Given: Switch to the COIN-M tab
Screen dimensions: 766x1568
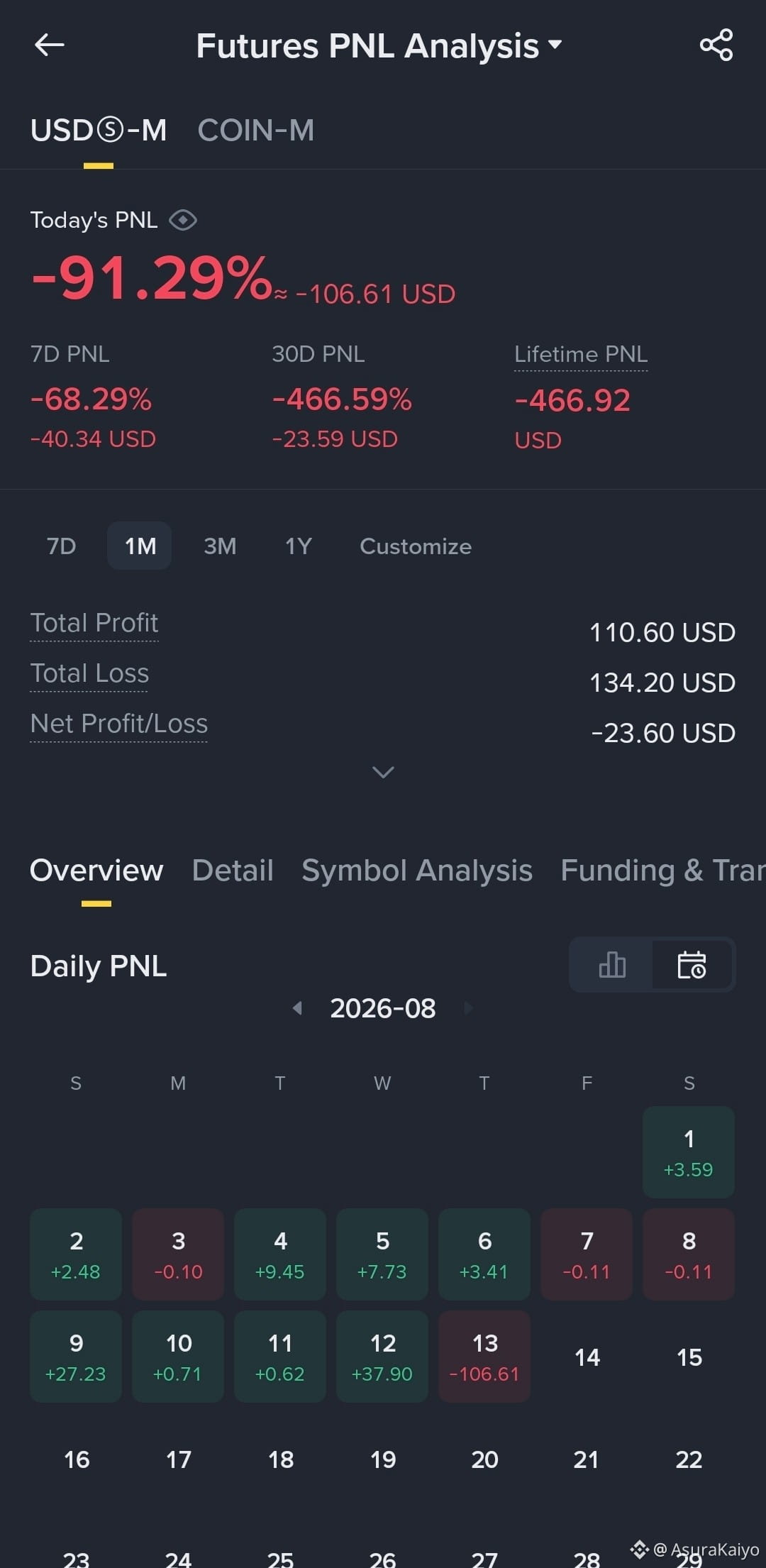Looking at the screenshot, I should coord(255,131).
